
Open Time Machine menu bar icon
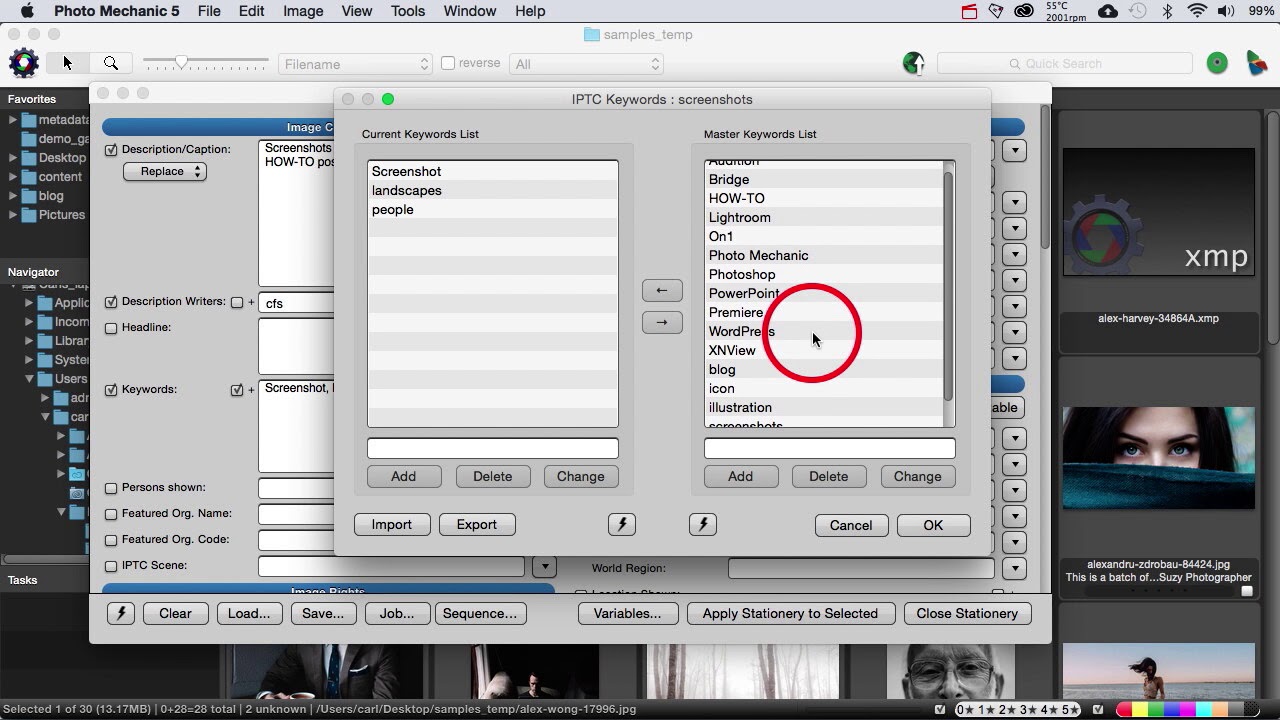(1138, 11)
